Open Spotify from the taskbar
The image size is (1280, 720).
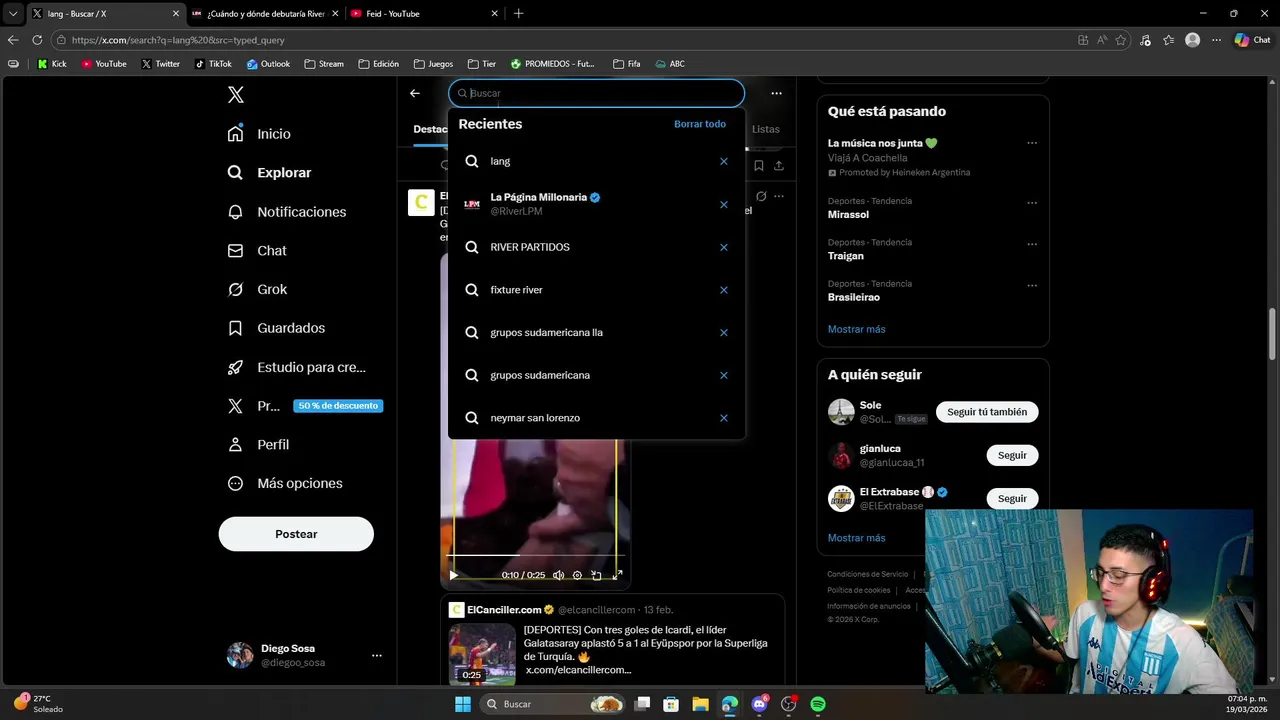click(818, 704)
